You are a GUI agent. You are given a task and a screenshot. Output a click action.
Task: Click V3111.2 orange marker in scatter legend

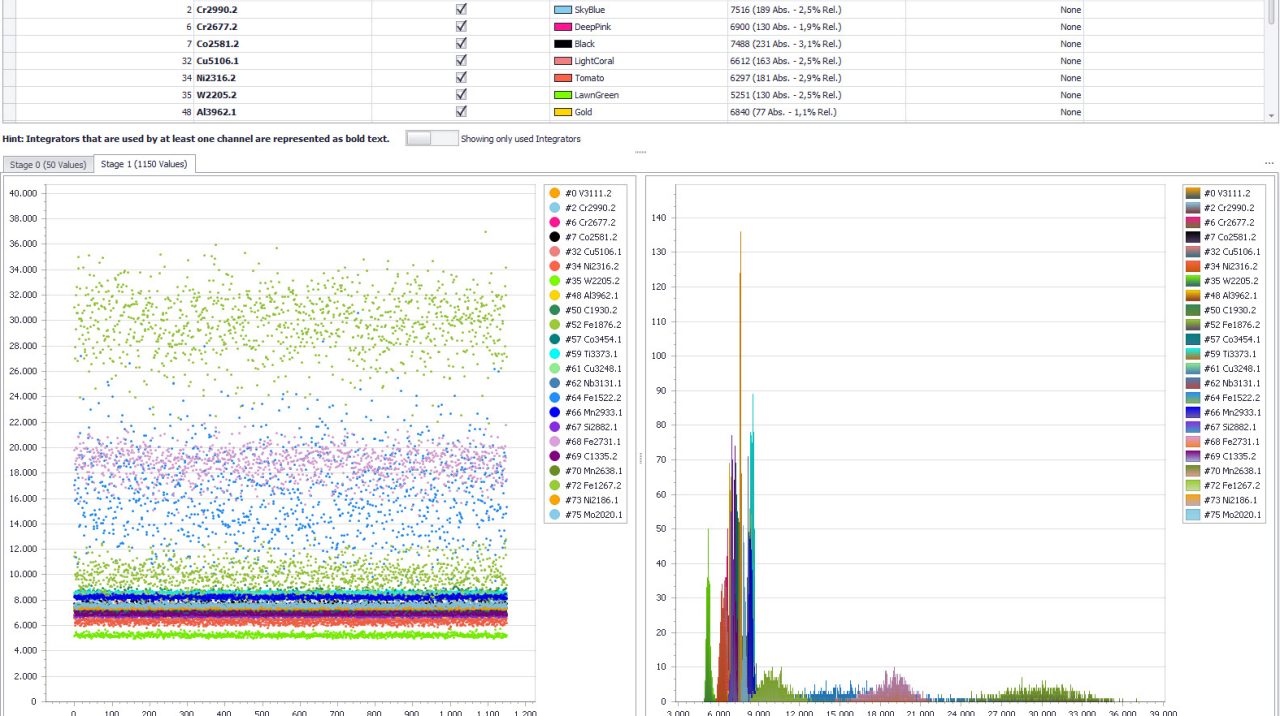[x=555, y=193]
